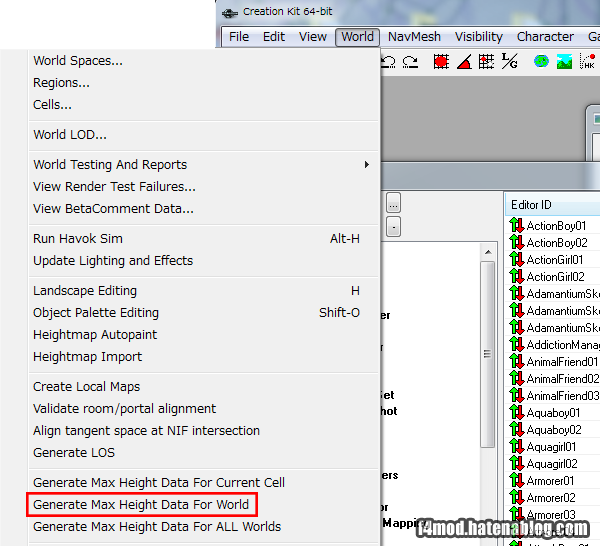Viewport: 600px width, 546px height.
Task: Select Aquagirl02 row
Action: click(553, 464)
